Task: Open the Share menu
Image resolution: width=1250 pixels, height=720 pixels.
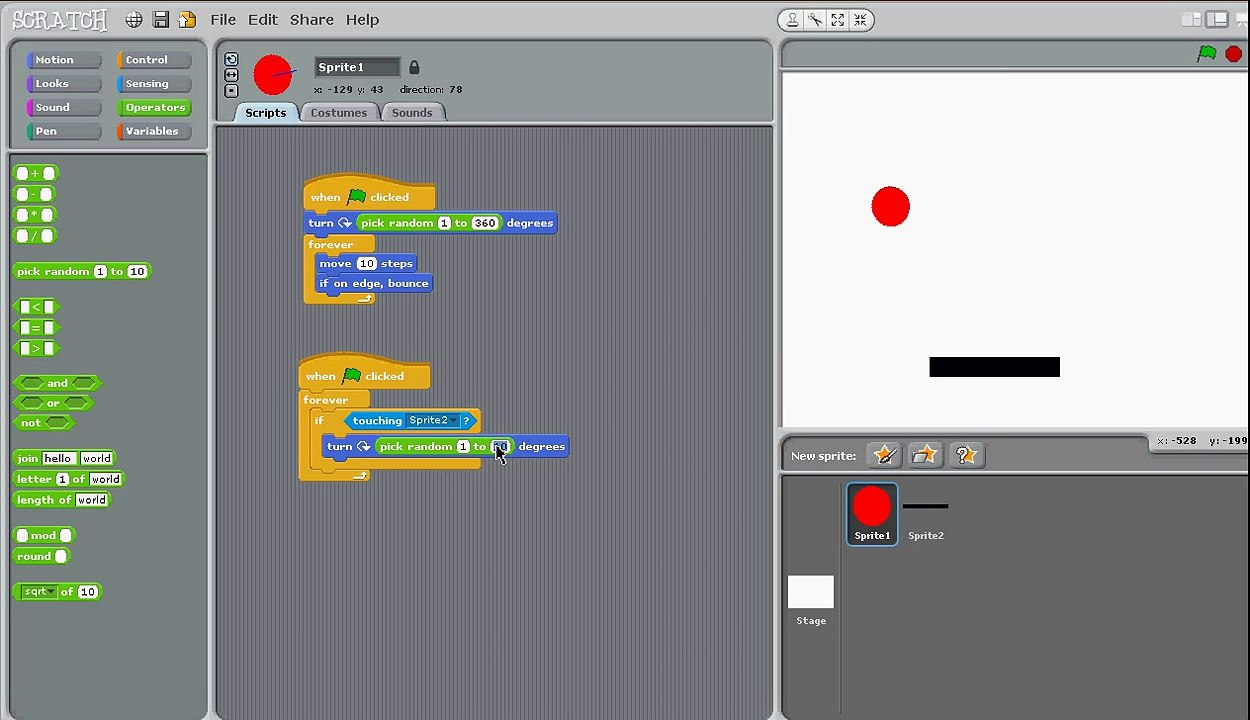Action: click(x=312, y=20)
